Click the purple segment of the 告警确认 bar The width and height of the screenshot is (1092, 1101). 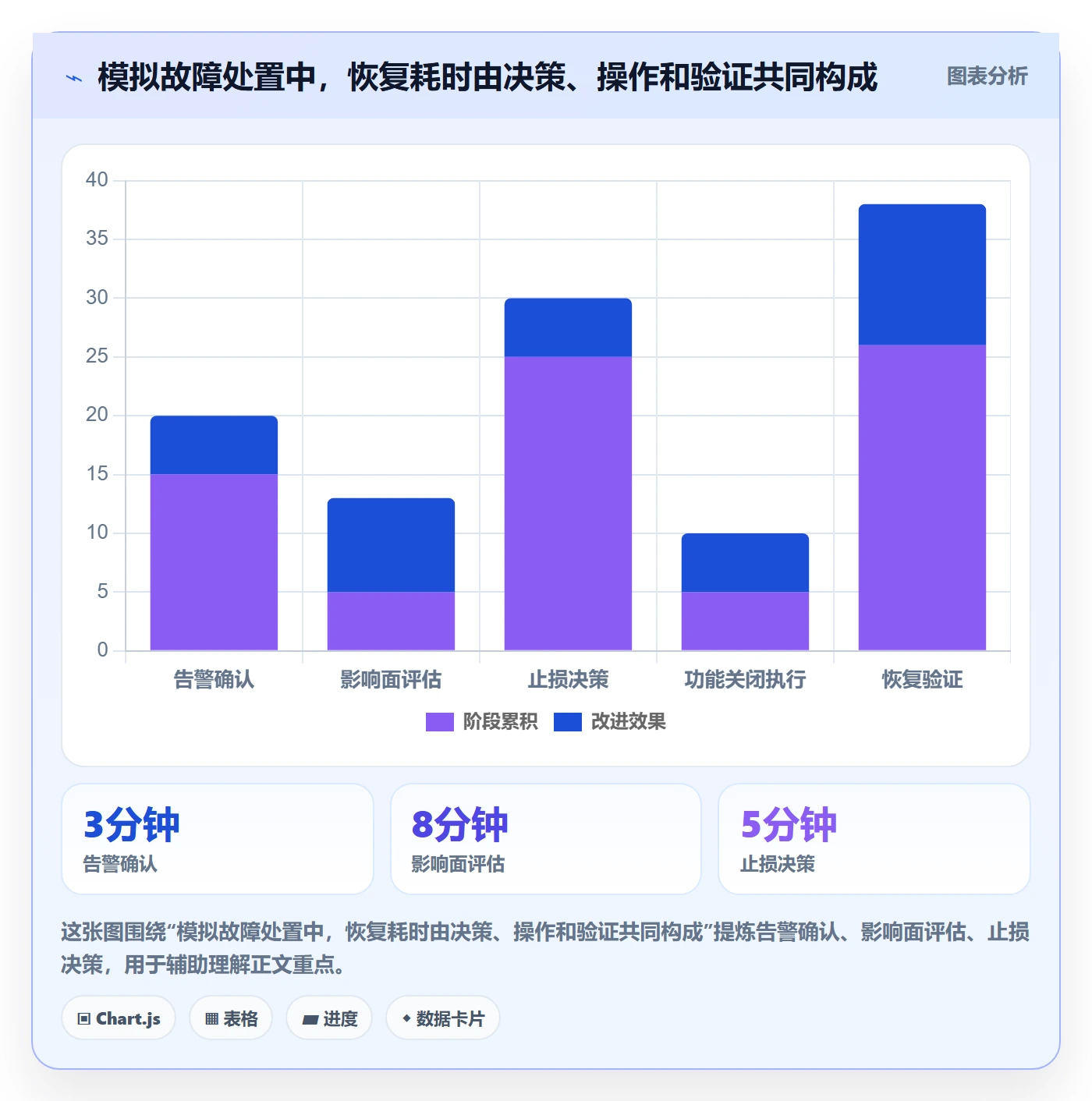point(214,562)
